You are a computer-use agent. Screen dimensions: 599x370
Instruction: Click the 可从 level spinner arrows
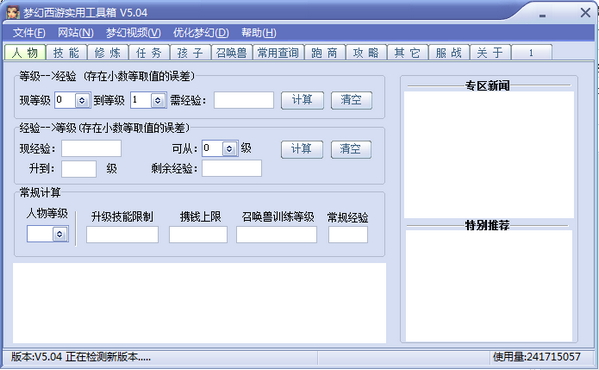(229, 149)
